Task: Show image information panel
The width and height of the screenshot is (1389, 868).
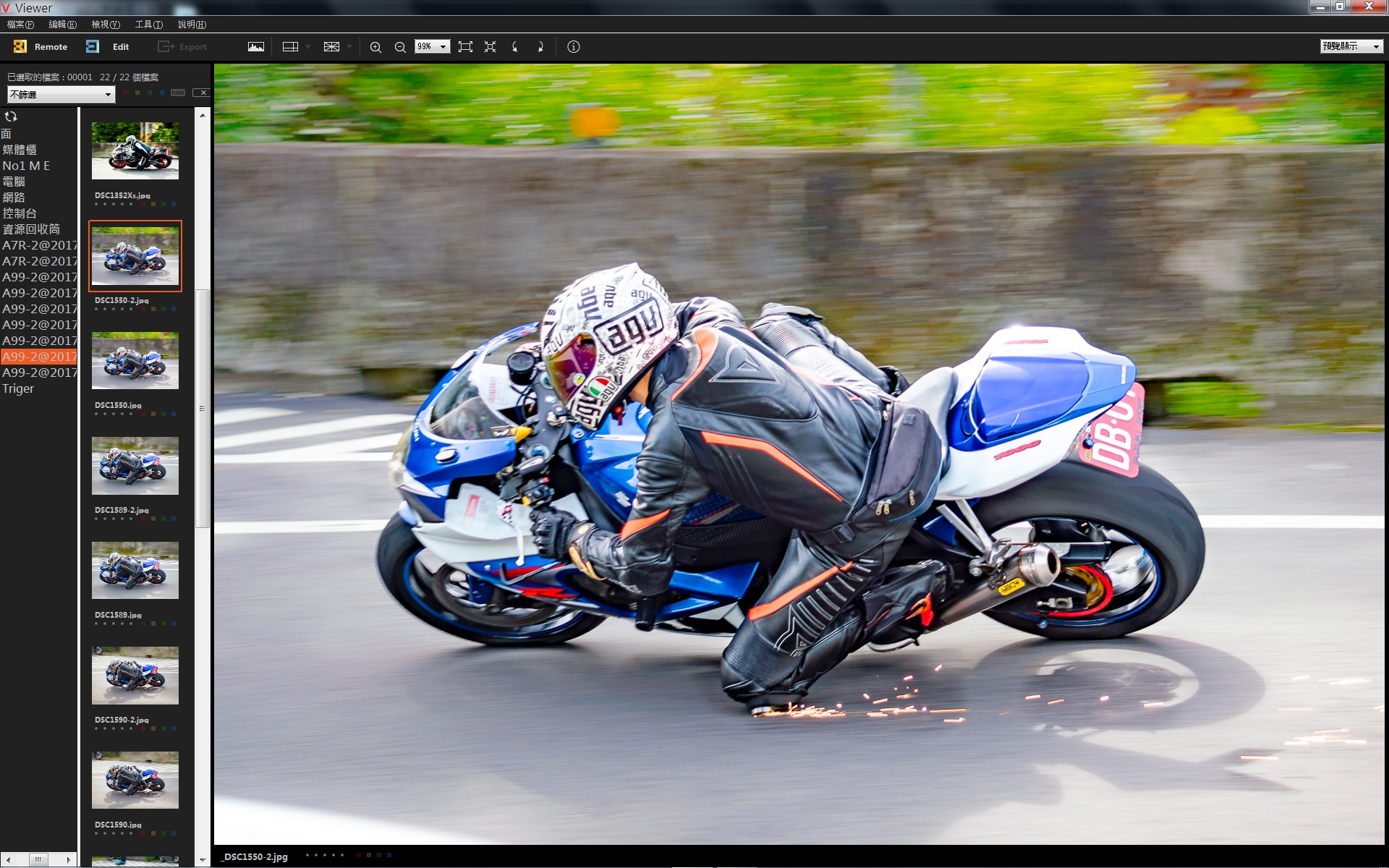Action: click(x=574, y=47)
